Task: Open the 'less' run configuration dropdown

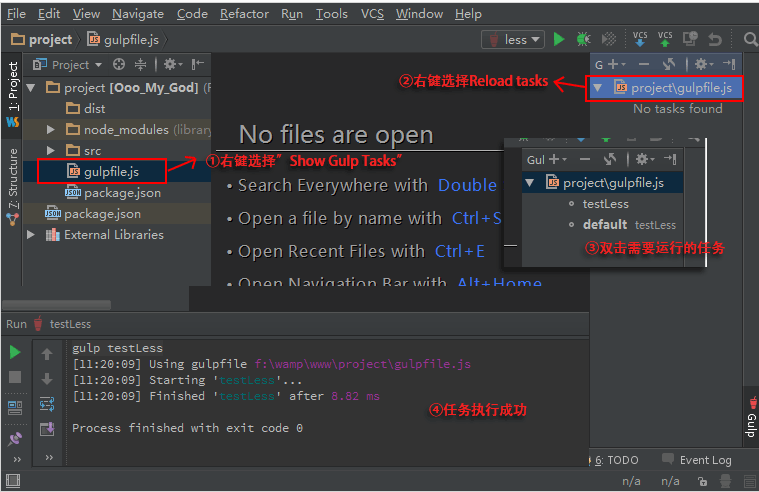Action: [513, 40]
